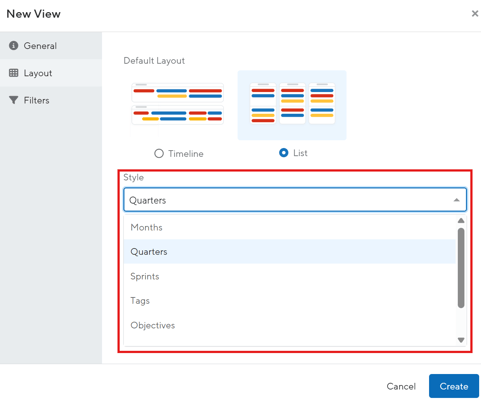
Task: Select the highlighted Quarters option
Action: pos(289,252)
